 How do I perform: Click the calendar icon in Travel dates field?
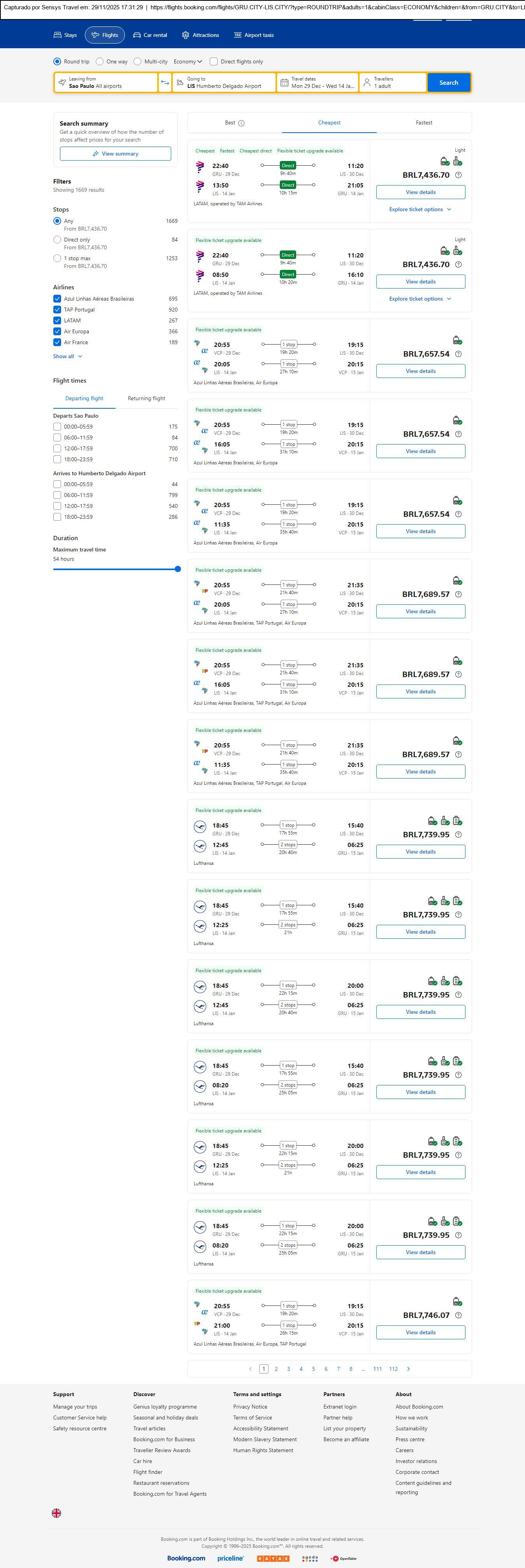[284, 83]
